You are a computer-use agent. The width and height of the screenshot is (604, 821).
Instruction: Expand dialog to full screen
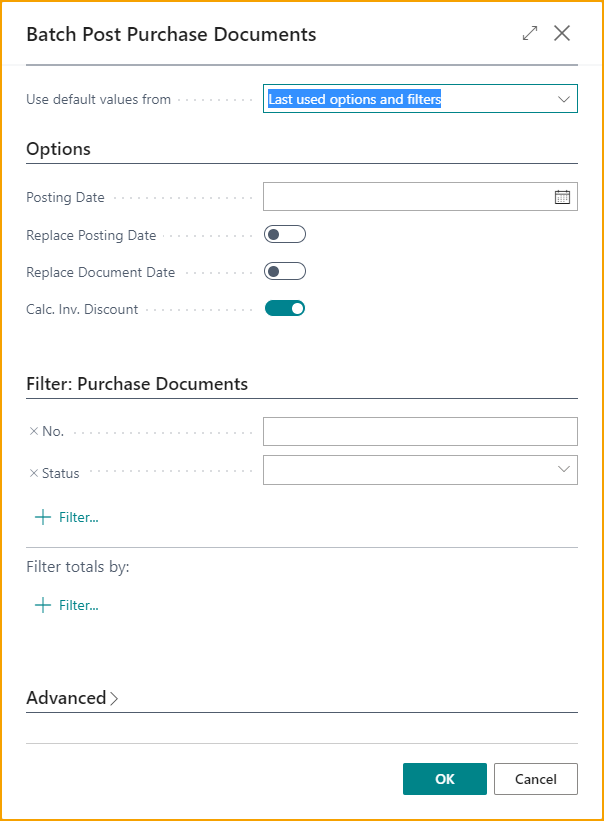point(529,33)
